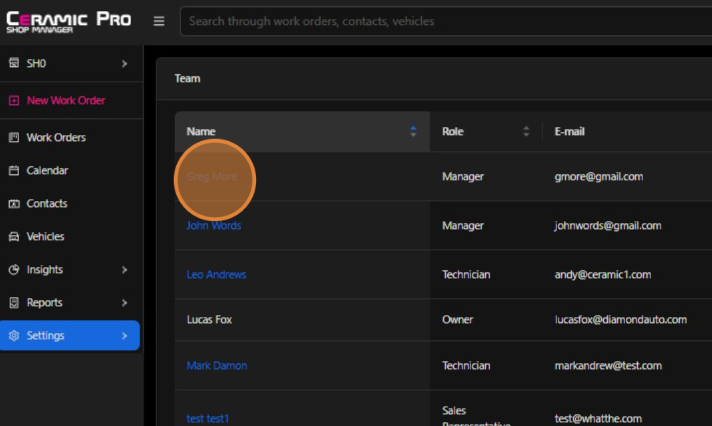Click johnwords@gmail.com email cell
This screenshot has height=426, width=712.
pyautogui.click(x=608, y=226)
